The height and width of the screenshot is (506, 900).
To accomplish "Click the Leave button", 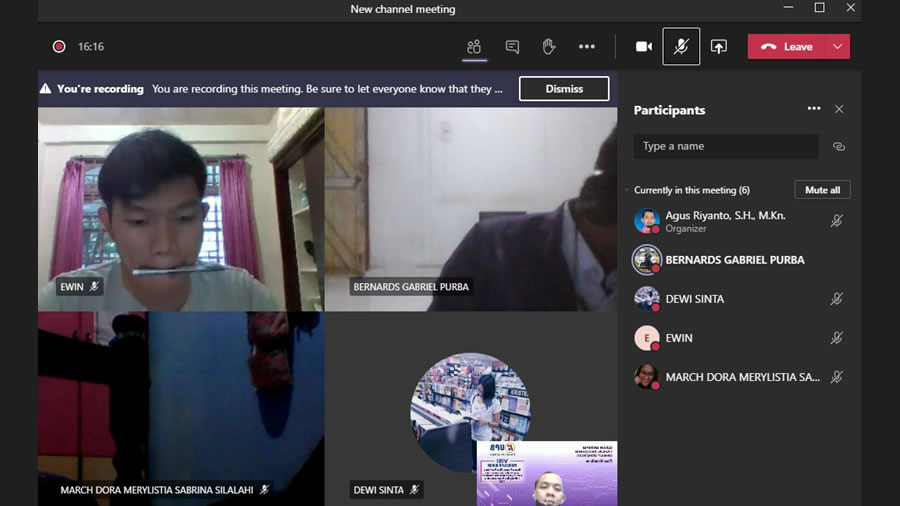I will tap(787, 47).
